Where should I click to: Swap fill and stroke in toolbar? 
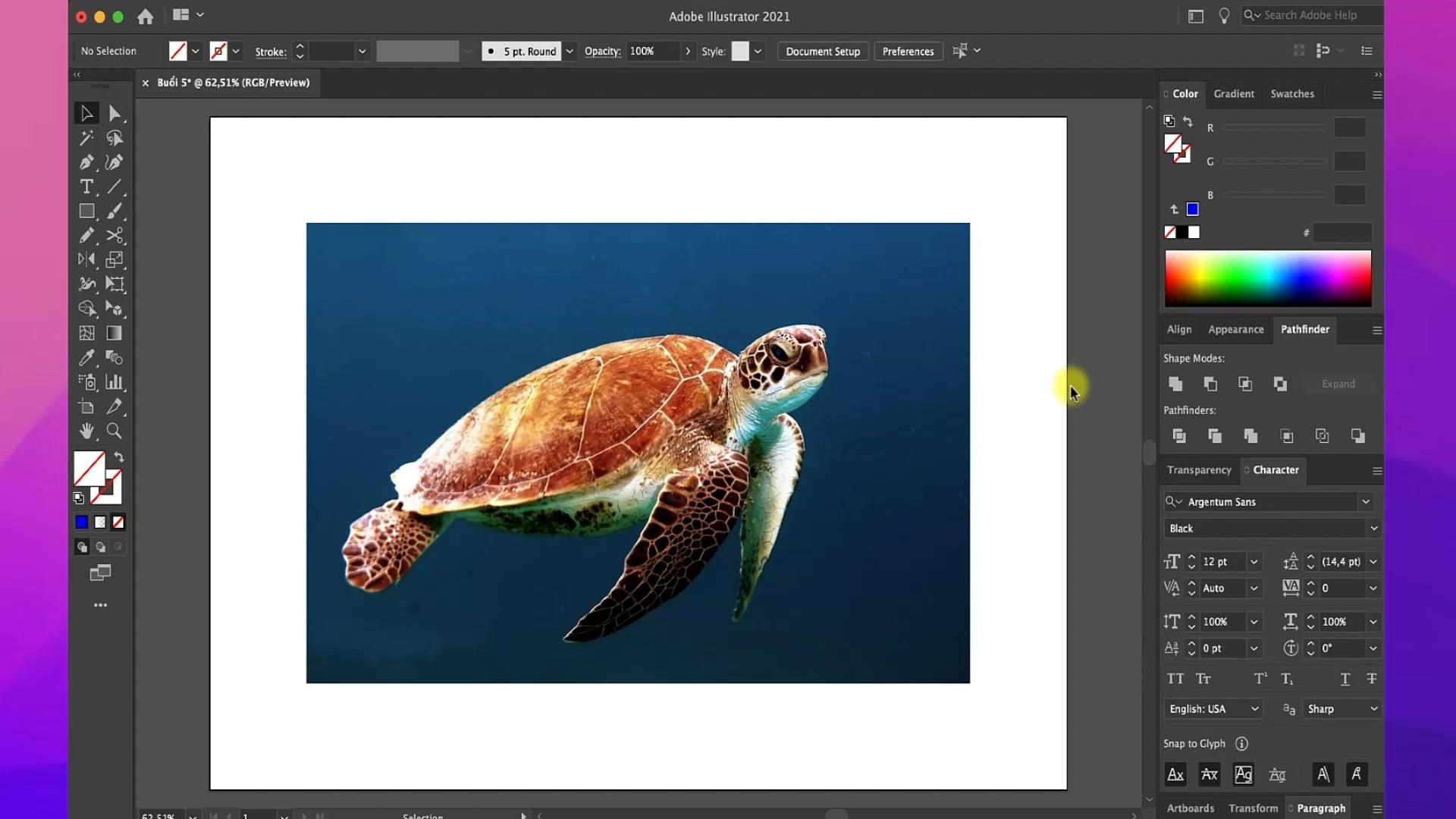click(119, 457)
